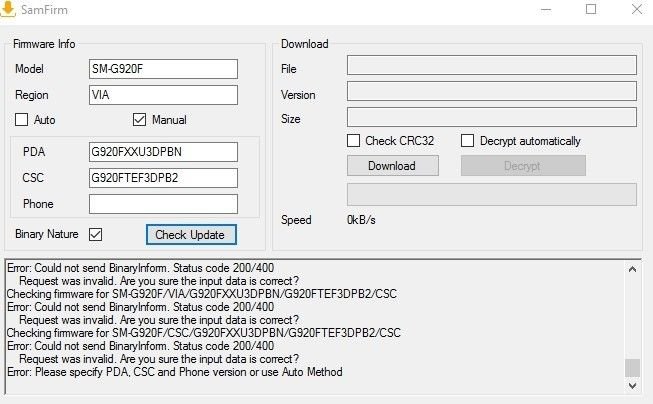This screenshot has width=653, height=404.
Task: Click the SamFirm app icon in title bar
Action: (x=7, y=9)
